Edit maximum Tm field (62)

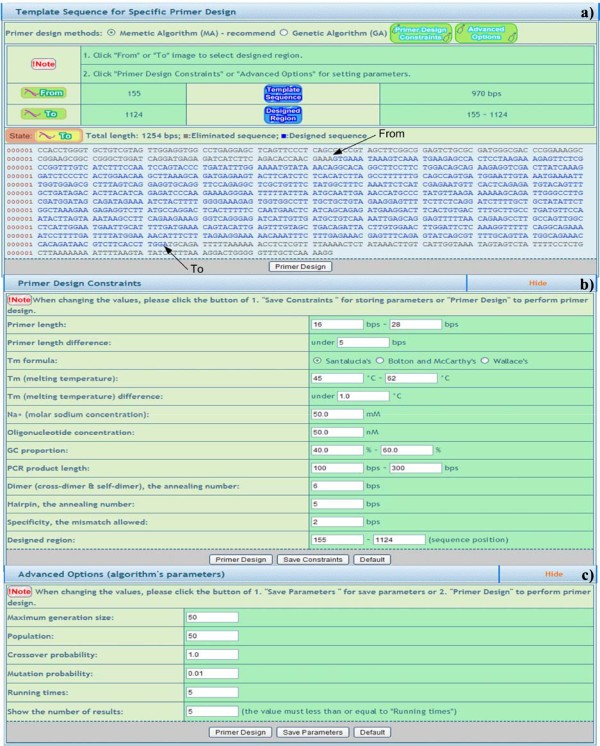411,378
